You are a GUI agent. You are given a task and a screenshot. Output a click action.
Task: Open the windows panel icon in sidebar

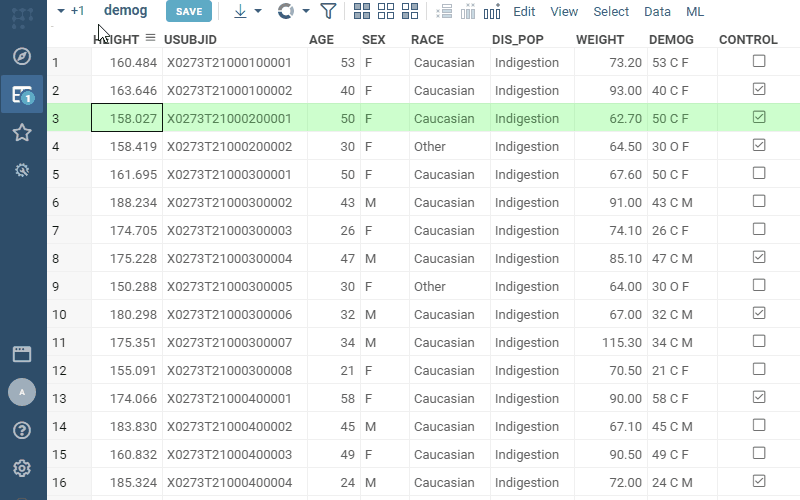coord(22,354)
